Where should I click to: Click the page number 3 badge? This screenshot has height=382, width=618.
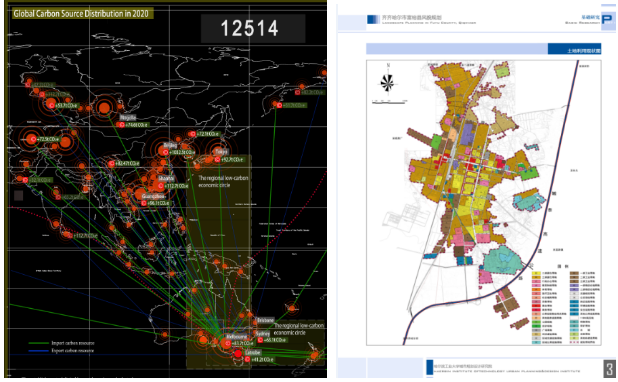coord(610,369)
